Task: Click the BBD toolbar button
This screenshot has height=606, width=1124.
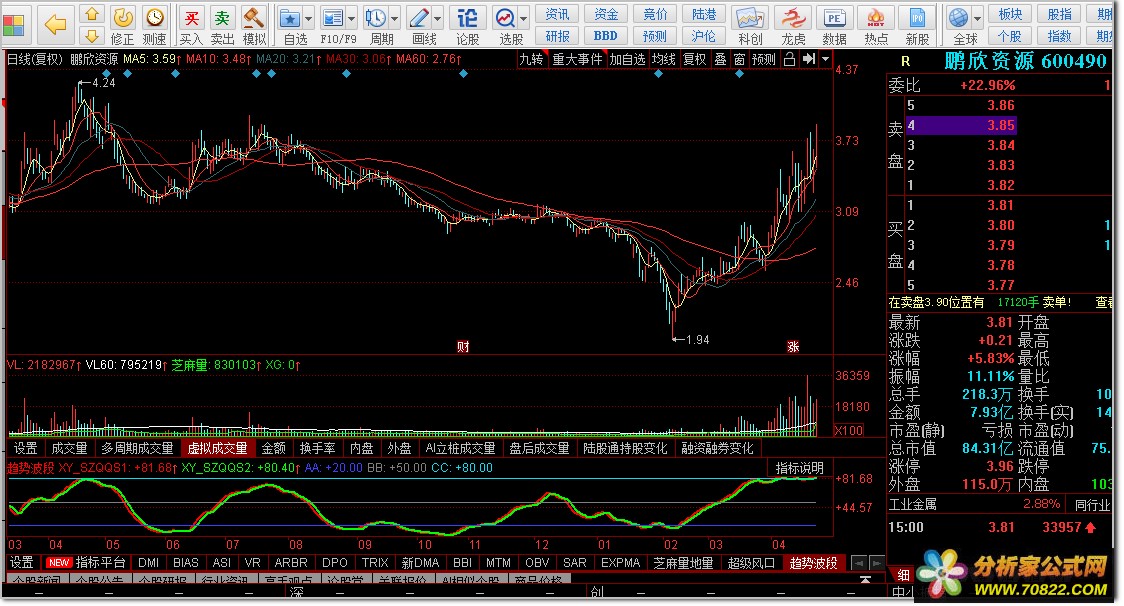Action: [x=606, y=36]
